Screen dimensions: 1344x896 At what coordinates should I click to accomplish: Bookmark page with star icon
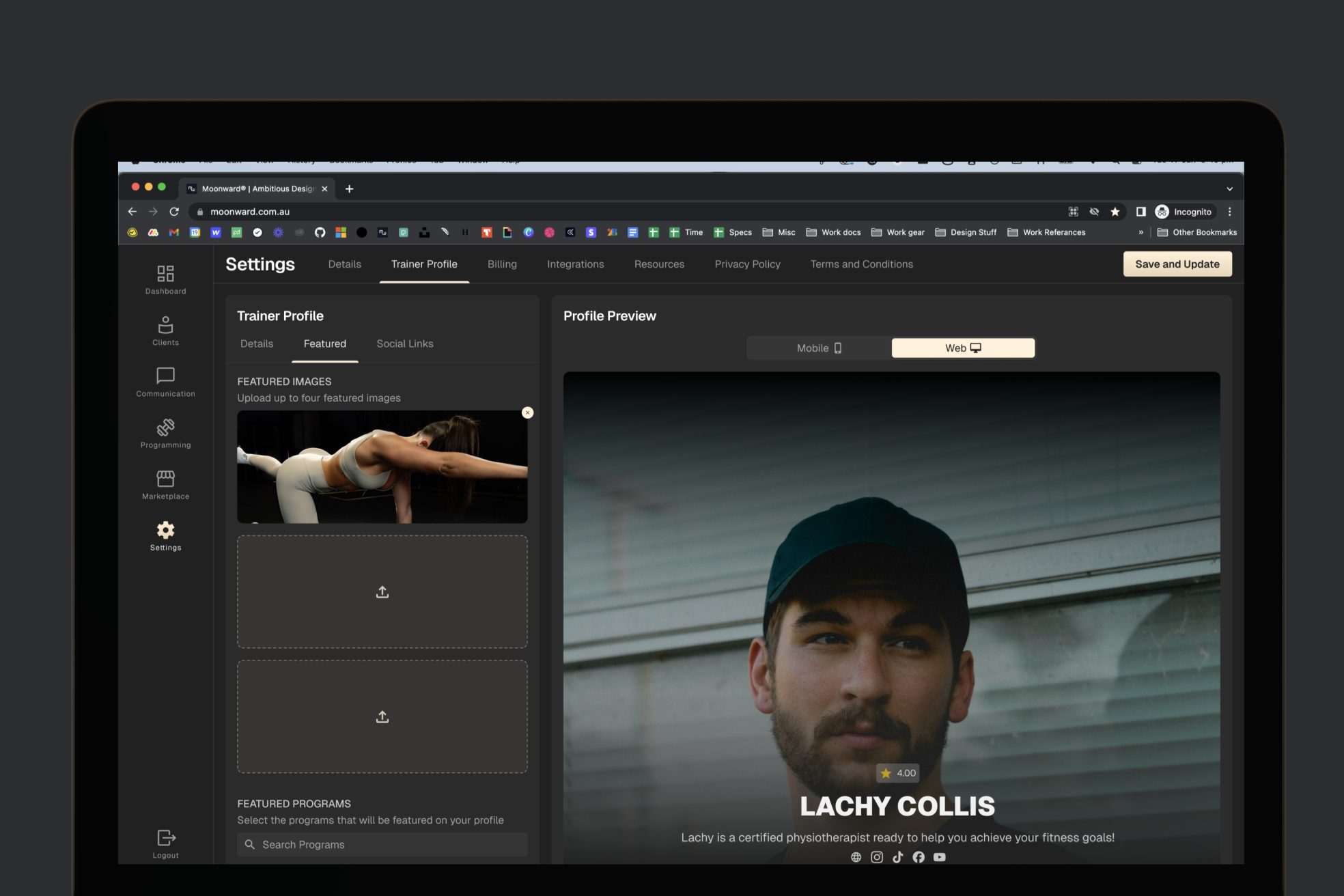[x=1115, y=212]
